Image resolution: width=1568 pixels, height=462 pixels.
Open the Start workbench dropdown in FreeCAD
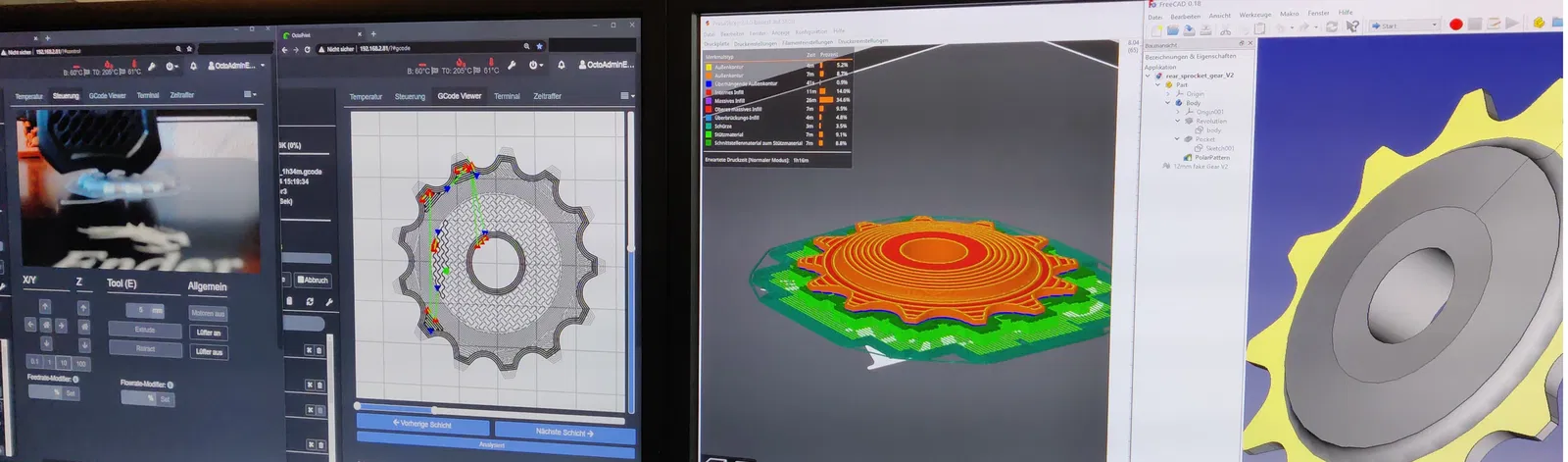point(1403,26)
